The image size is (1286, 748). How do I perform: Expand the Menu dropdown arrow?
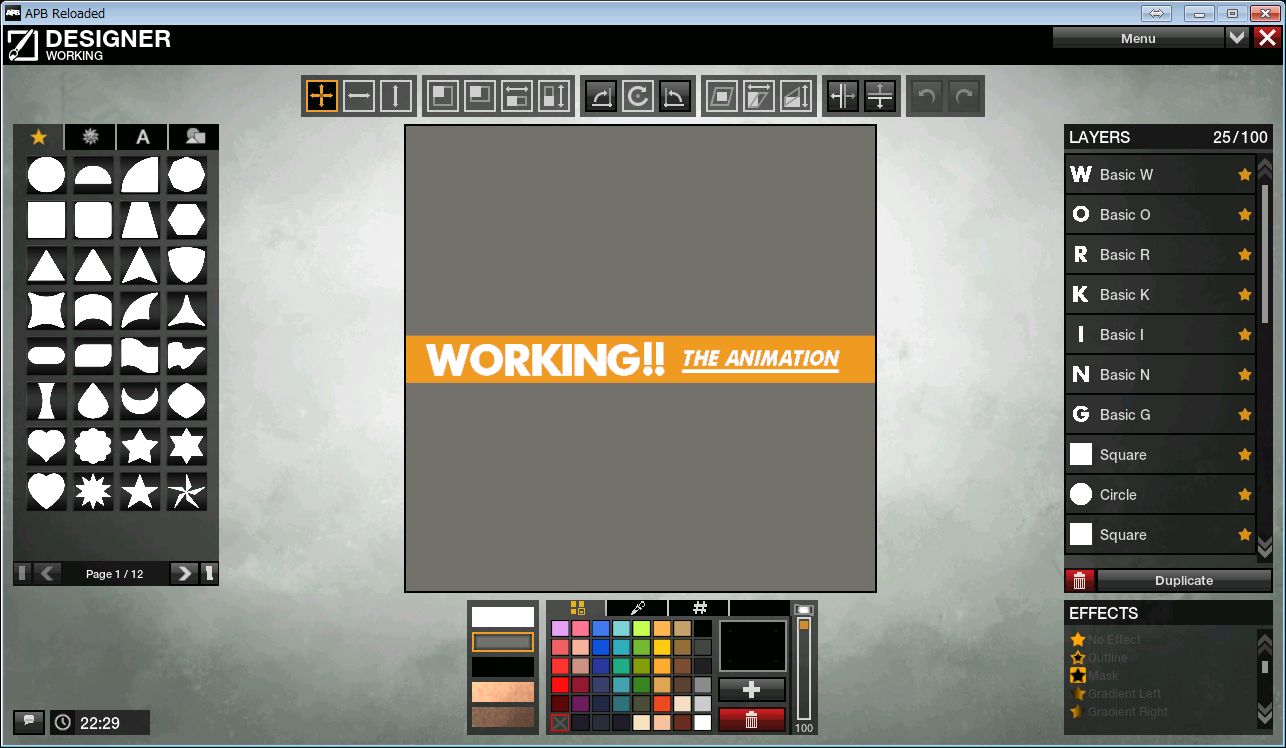[1238, 38]
